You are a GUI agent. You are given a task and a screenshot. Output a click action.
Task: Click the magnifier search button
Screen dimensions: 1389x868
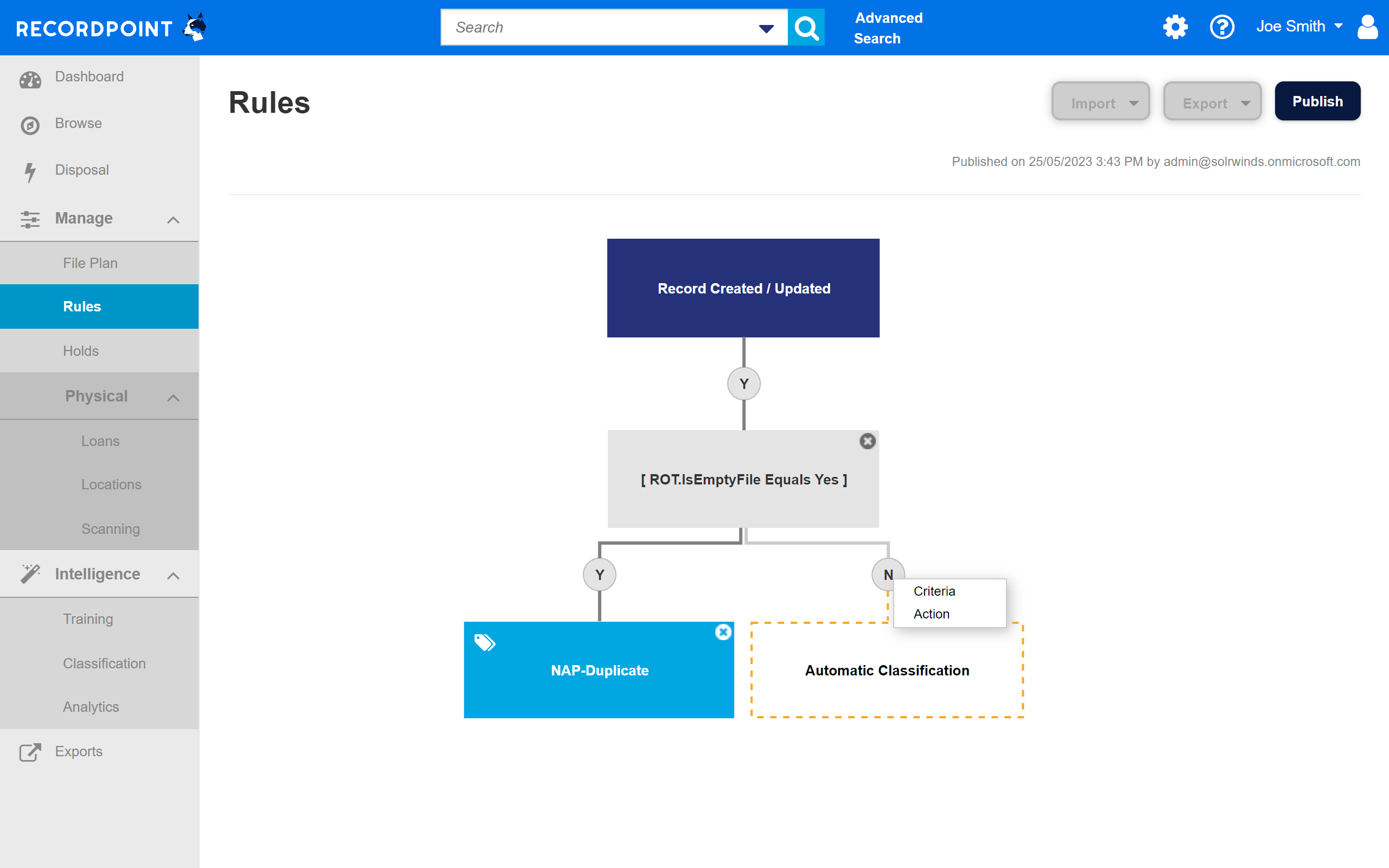tap(806, 27)
